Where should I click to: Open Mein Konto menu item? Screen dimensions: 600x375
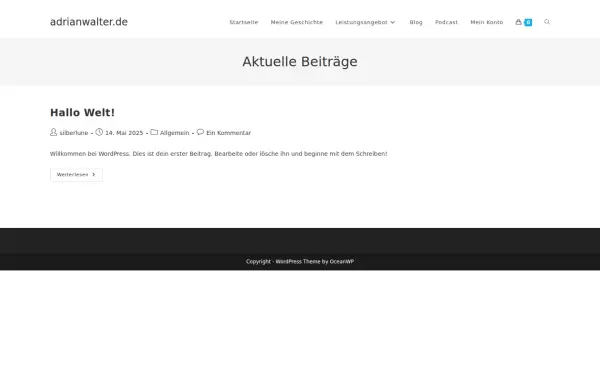pos(487,22)
